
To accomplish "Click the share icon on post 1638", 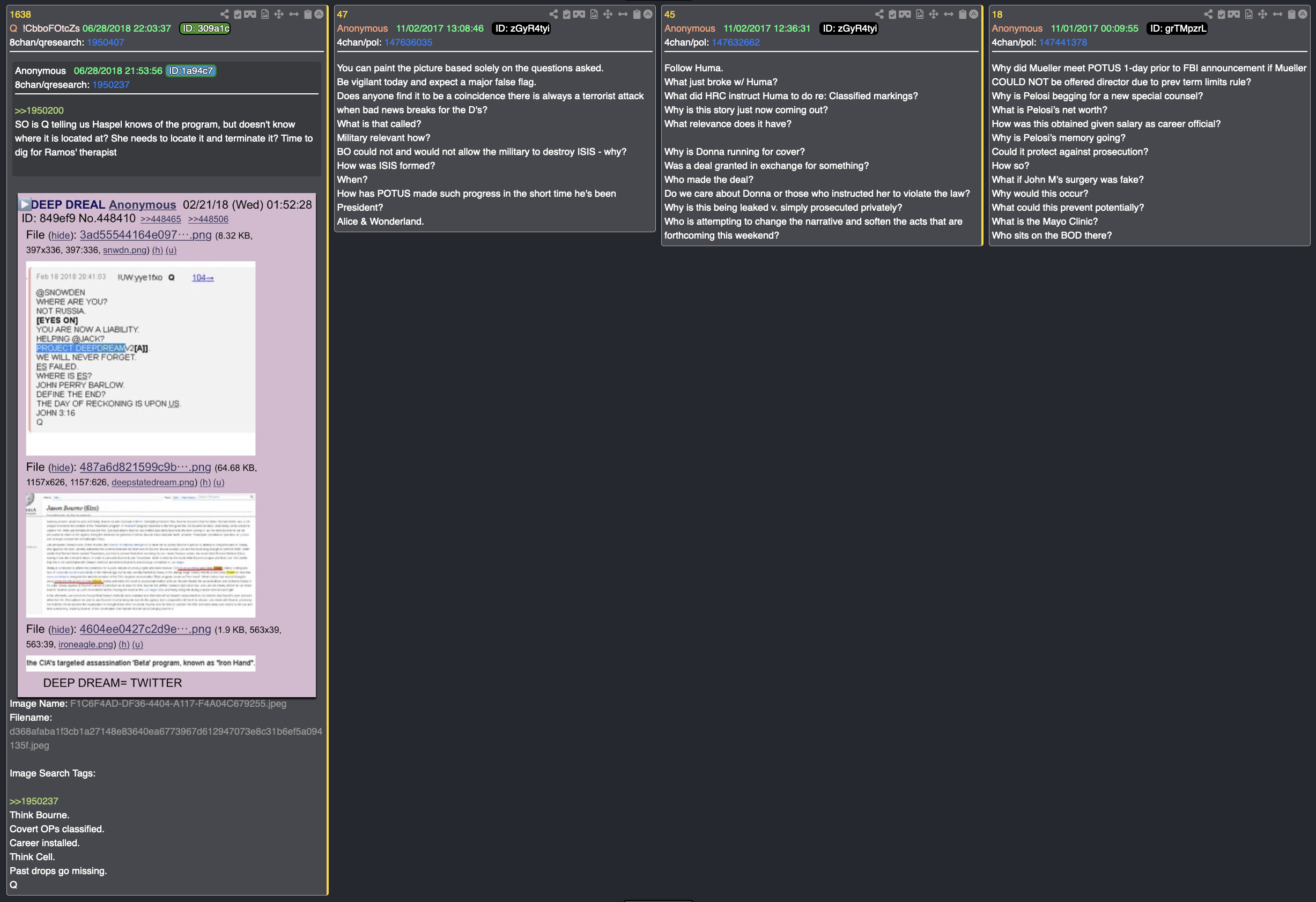I will [225, 14].
